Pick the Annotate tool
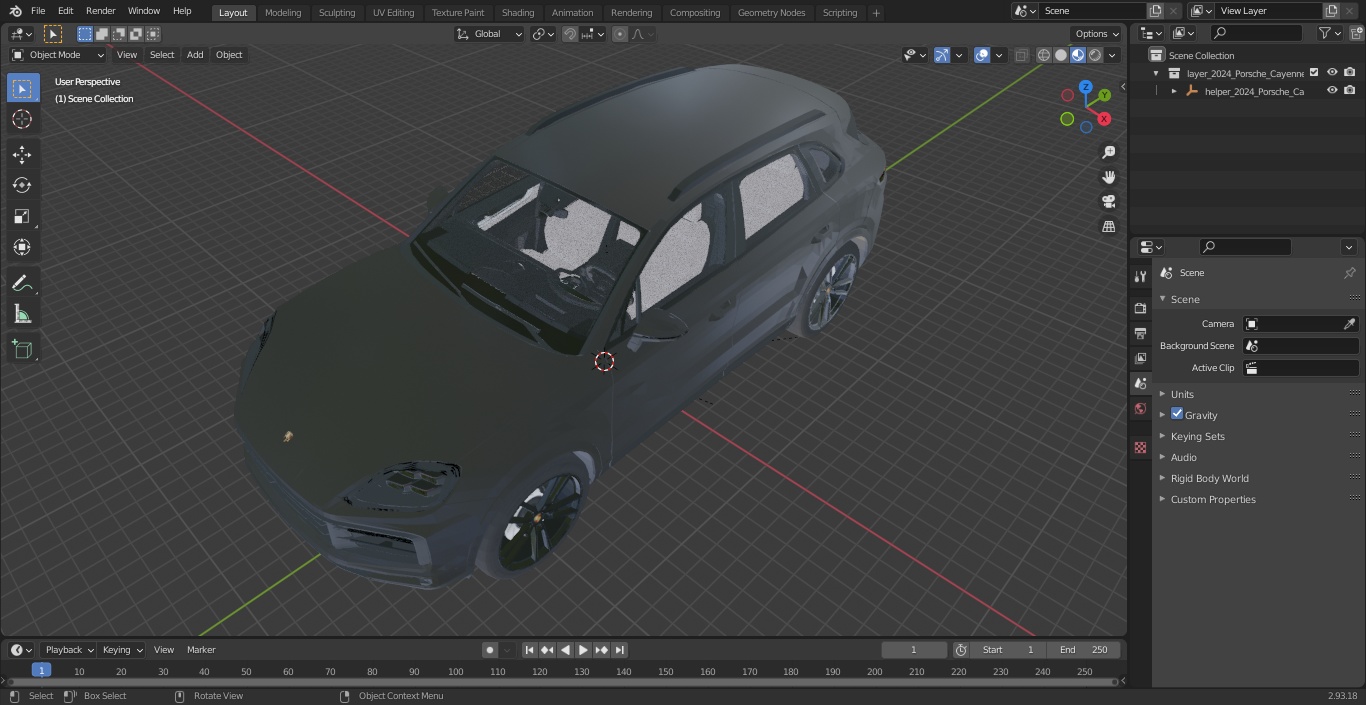 click(x=22, y=284)
